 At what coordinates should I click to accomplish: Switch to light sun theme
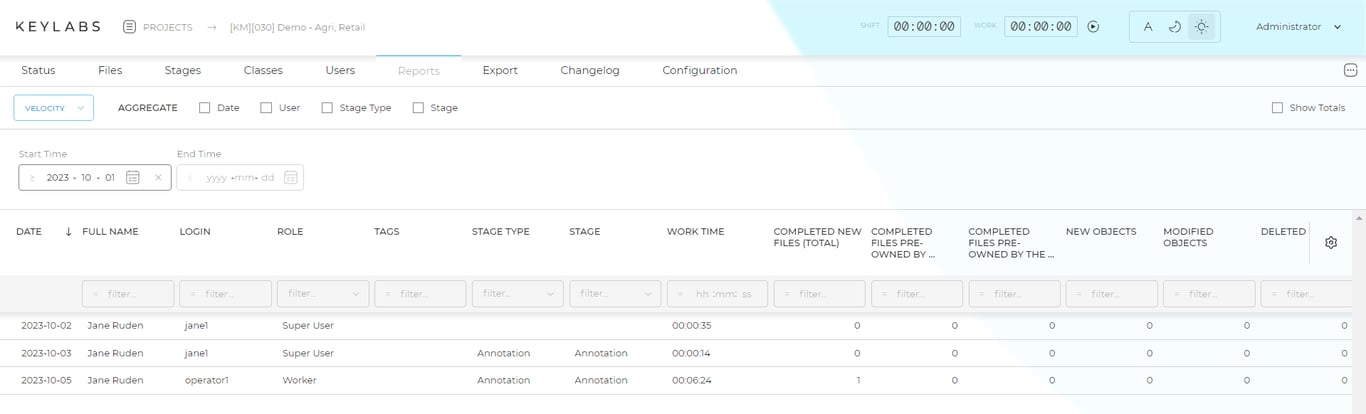(1202, 27)
